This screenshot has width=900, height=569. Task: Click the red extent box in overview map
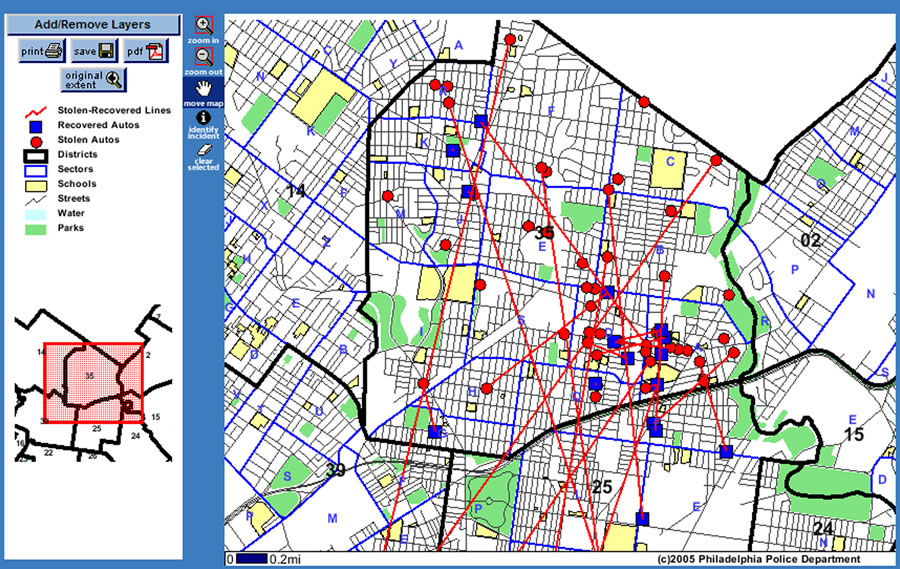point(94,383)
